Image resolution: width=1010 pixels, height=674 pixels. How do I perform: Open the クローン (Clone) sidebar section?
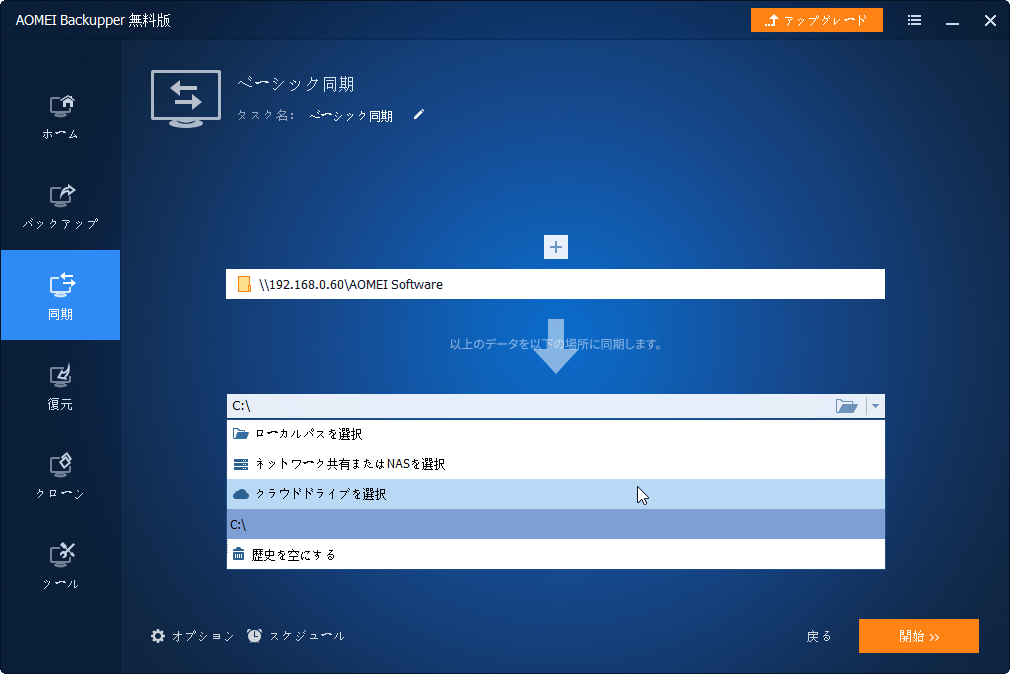pos(61,476)
